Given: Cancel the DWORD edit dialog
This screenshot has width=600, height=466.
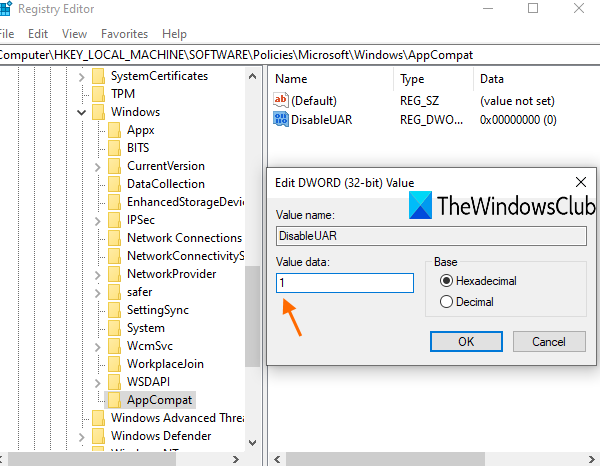Looking at the screenshot, I should tap(549, 341).
